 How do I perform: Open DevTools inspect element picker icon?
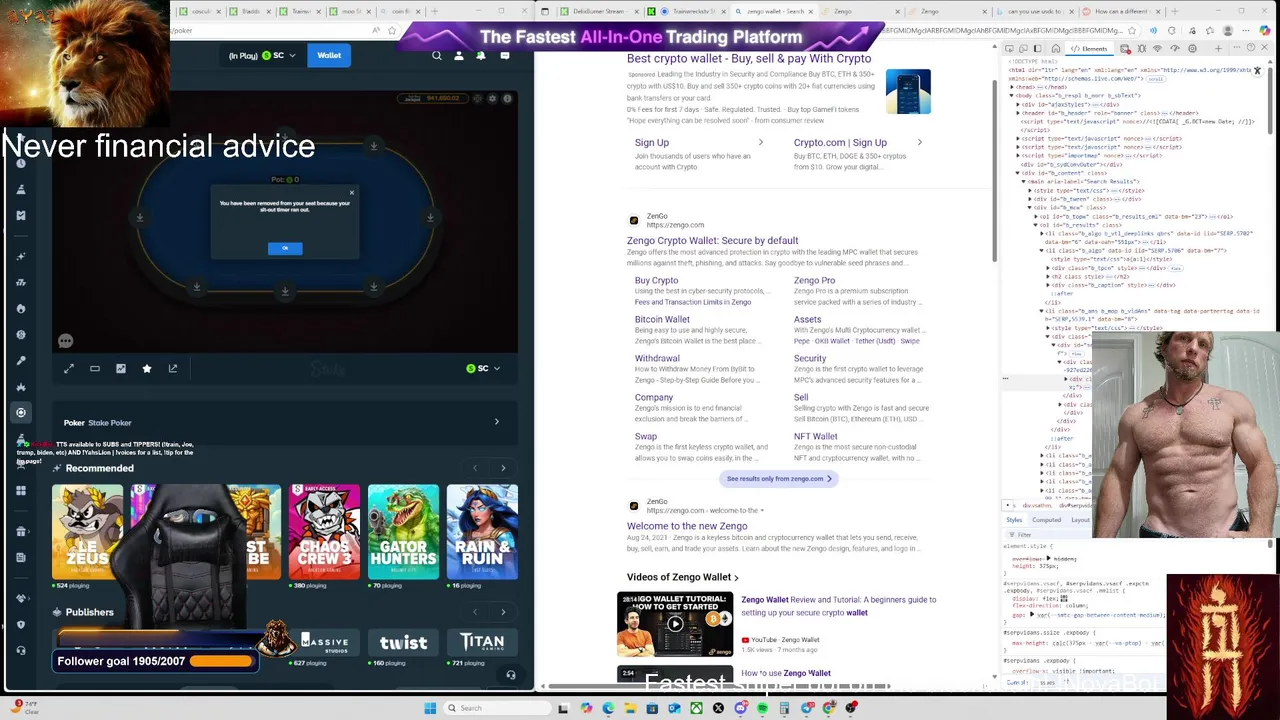[1009, 49]
